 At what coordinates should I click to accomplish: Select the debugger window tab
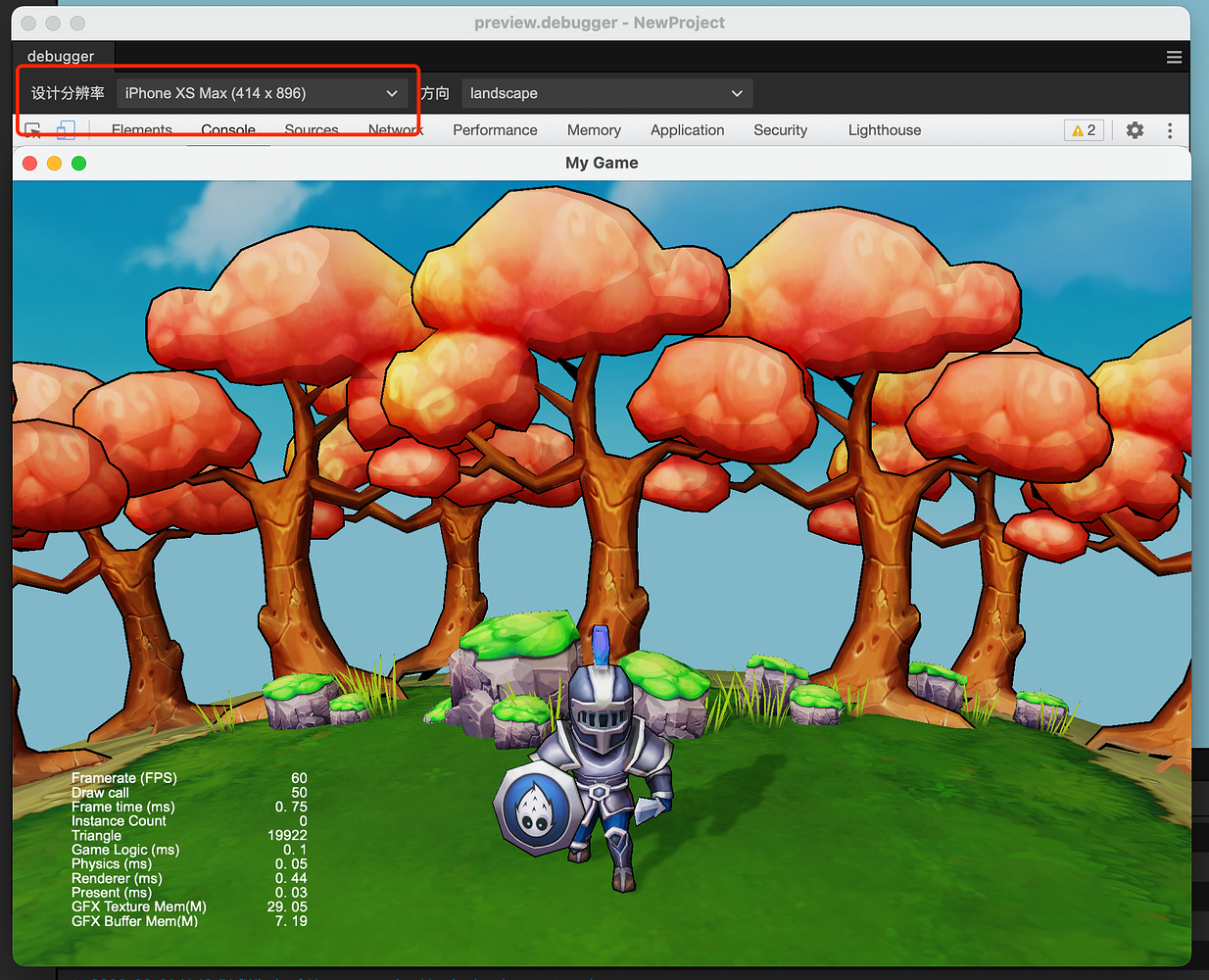point(61,56)
